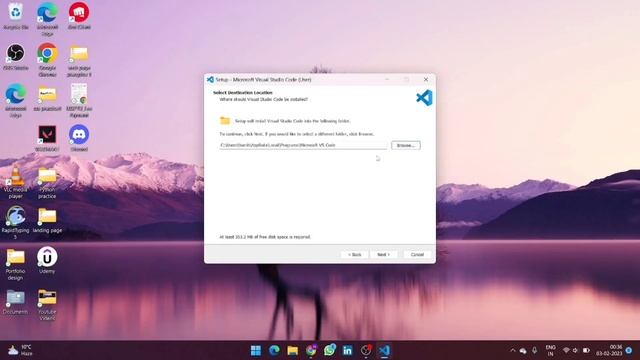Screen dimensions: 640x360
Task: Open the weather widget on the taskbar
Action: click(20, 350)
